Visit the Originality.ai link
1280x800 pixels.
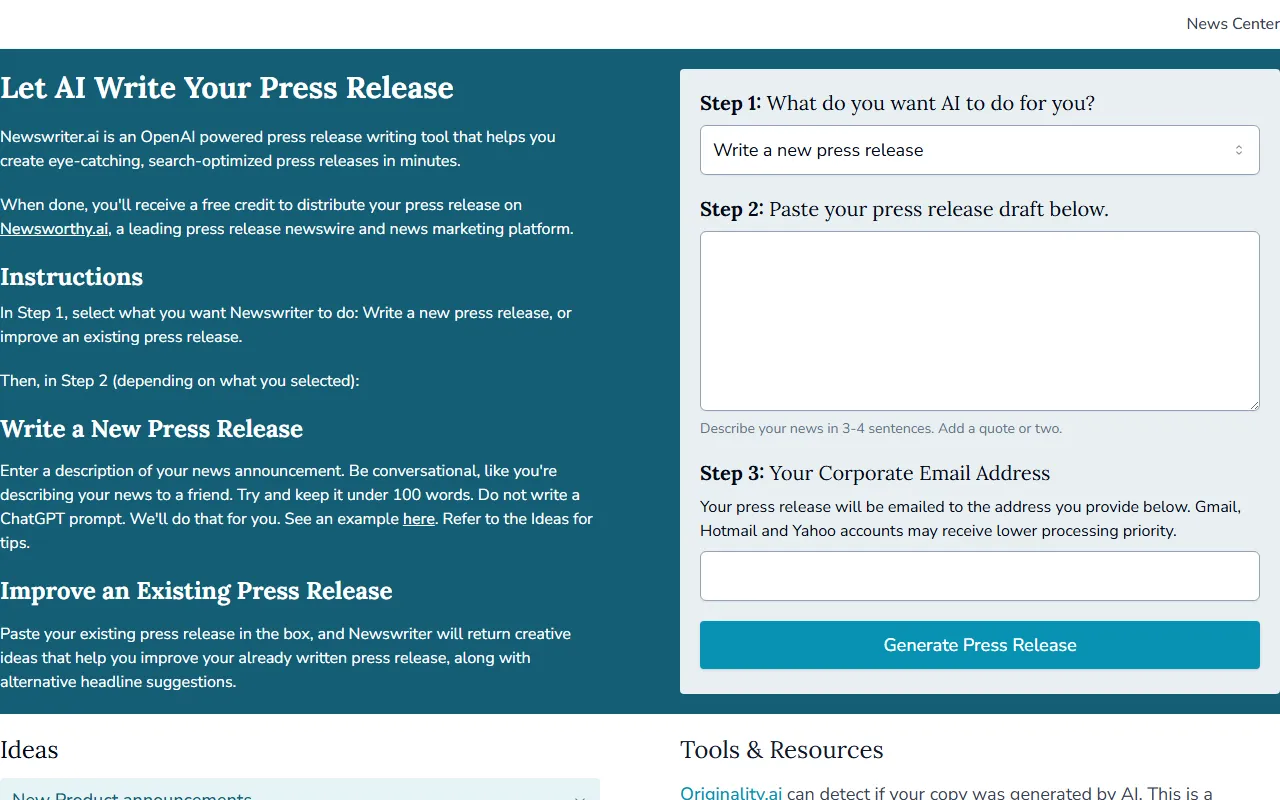click(731, 793)
